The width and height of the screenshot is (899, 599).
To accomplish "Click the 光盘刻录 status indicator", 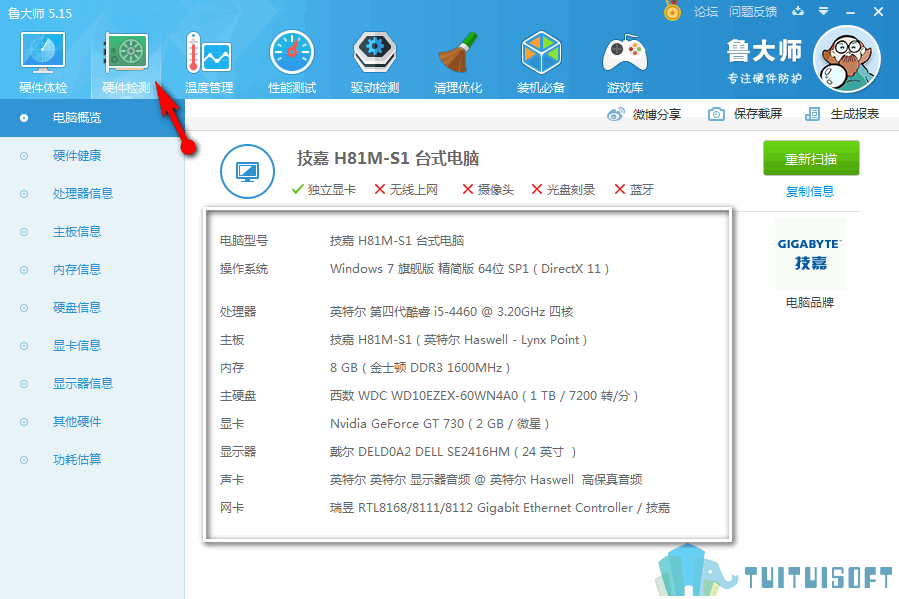I will click(x=563, y=189).
